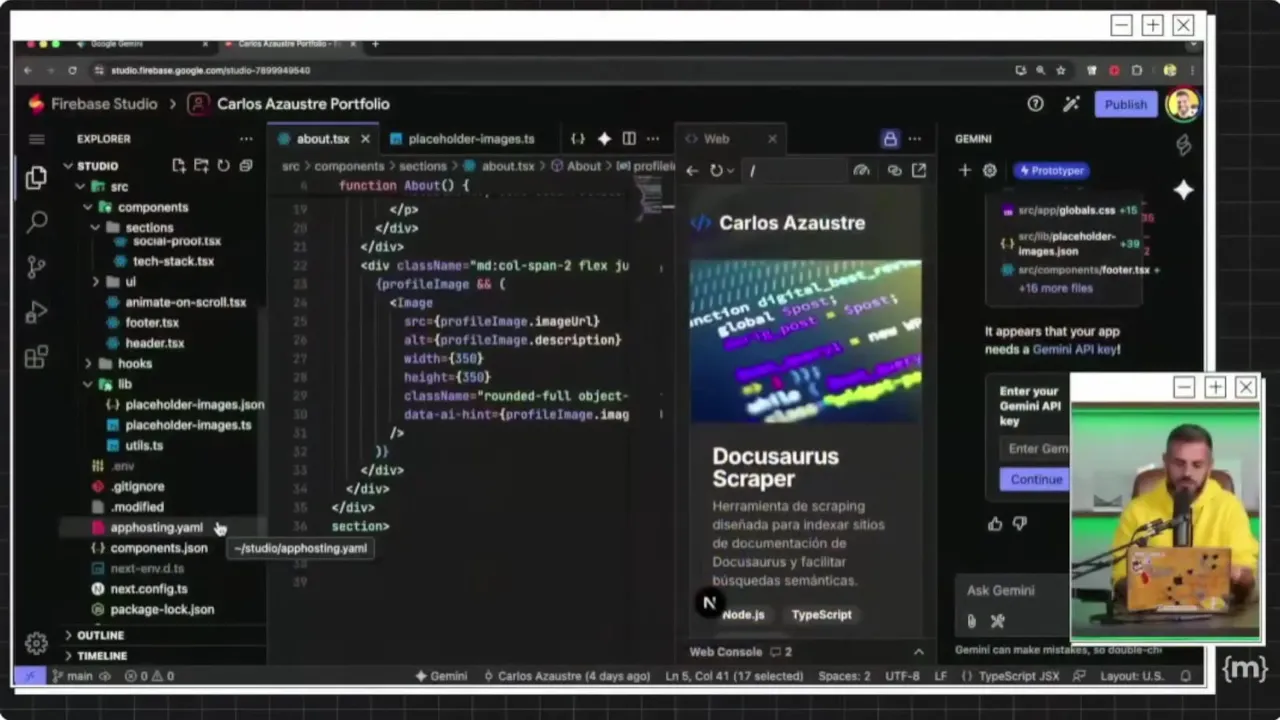1280x720 pixels.
Task: Switch to the placeholder-images.ts tab
Action: tap(470, 139)
